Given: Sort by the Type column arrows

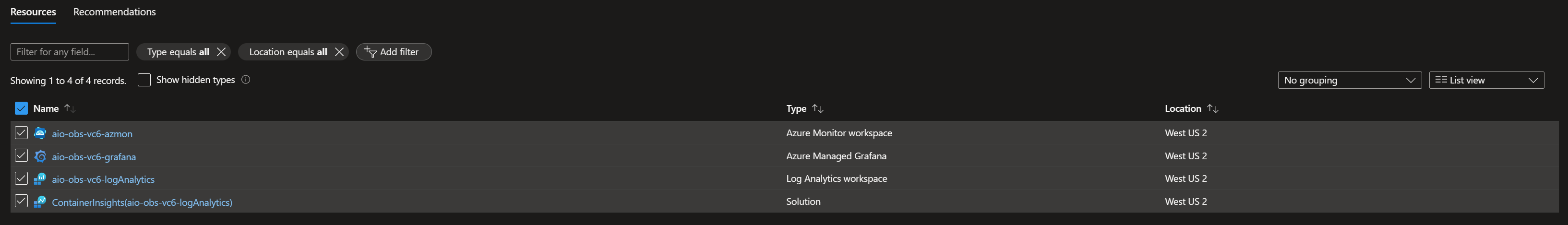Looking at the screenshot, I should click(817, 108).
